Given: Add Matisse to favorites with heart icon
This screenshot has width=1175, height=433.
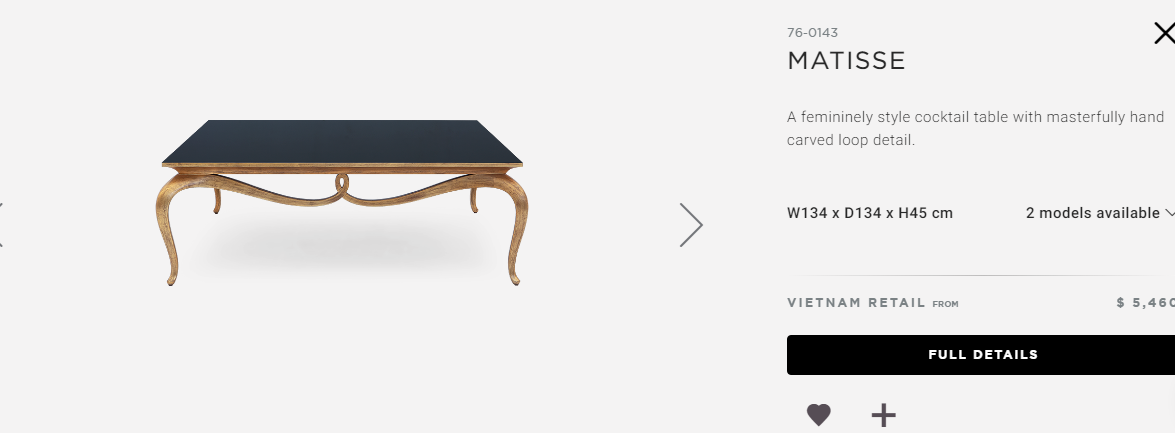Looking at the screenshot, I should coord(818,414).
